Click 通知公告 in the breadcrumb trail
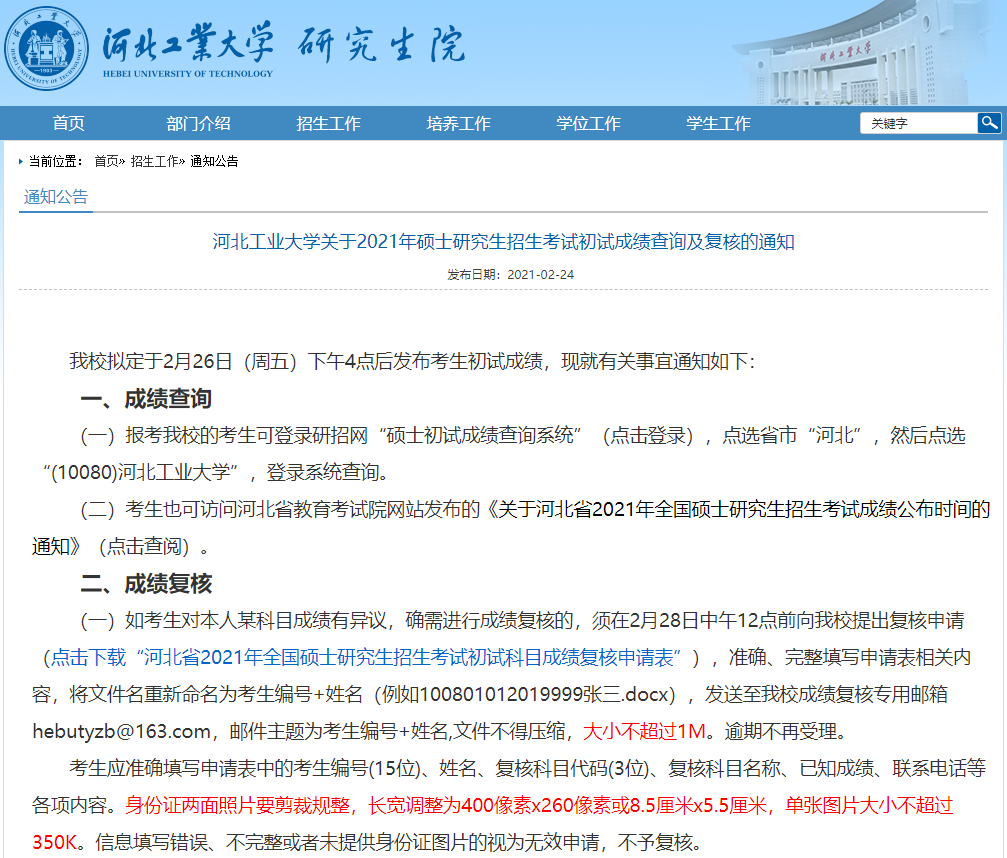The height and width of the screenshot is (858, 1007). click(x=214, y=161)
